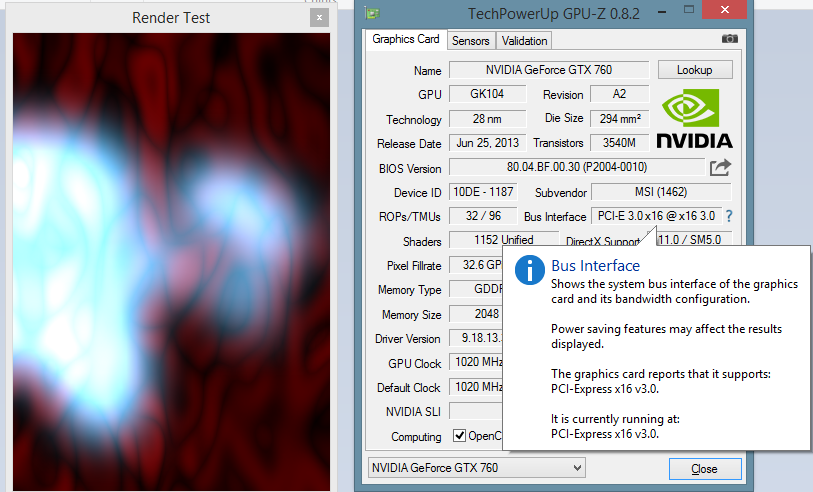This screenshot has width=813, height=492.
Task: Click the tooltip info circle icon
Action: 529,270
